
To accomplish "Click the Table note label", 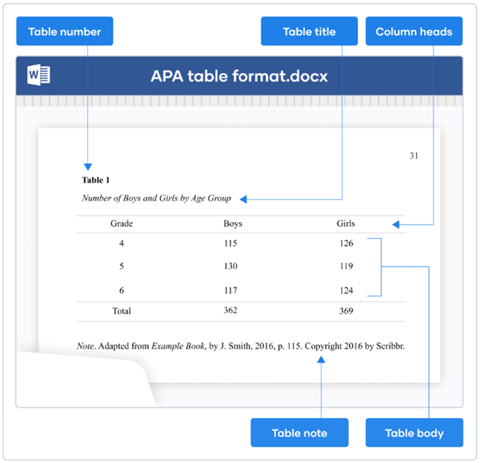I will (x=299, y=433).
